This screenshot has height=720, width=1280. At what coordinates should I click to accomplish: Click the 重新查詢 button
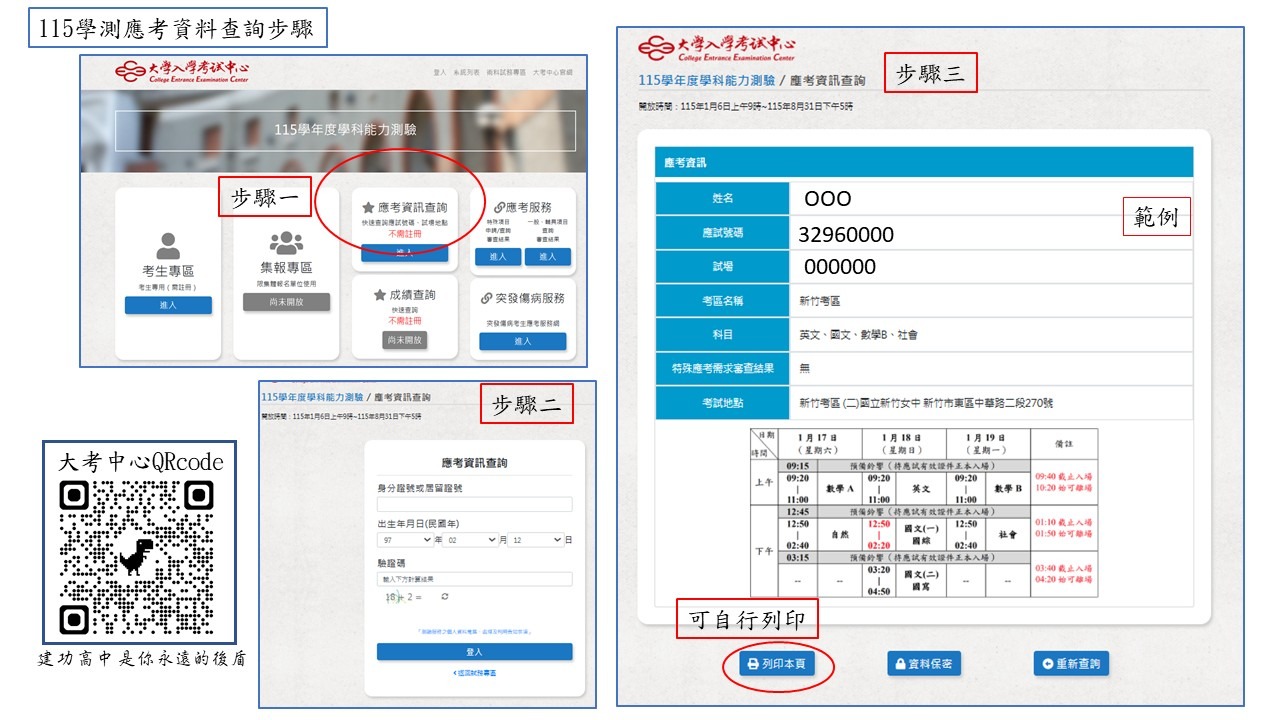coord(1071,663)
